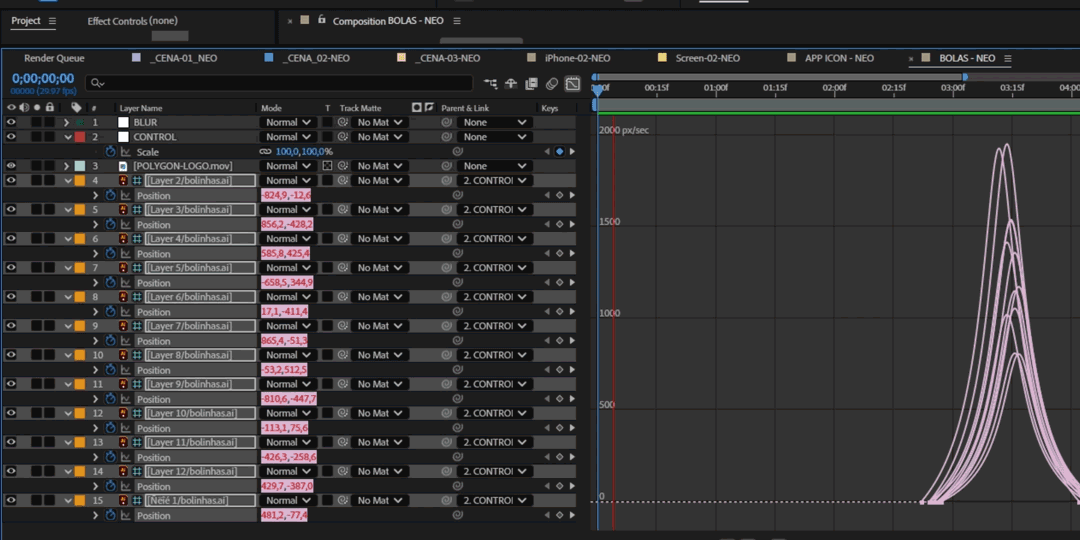
Task: Toggle solo switch on BLUR layer
Action: 36,123
